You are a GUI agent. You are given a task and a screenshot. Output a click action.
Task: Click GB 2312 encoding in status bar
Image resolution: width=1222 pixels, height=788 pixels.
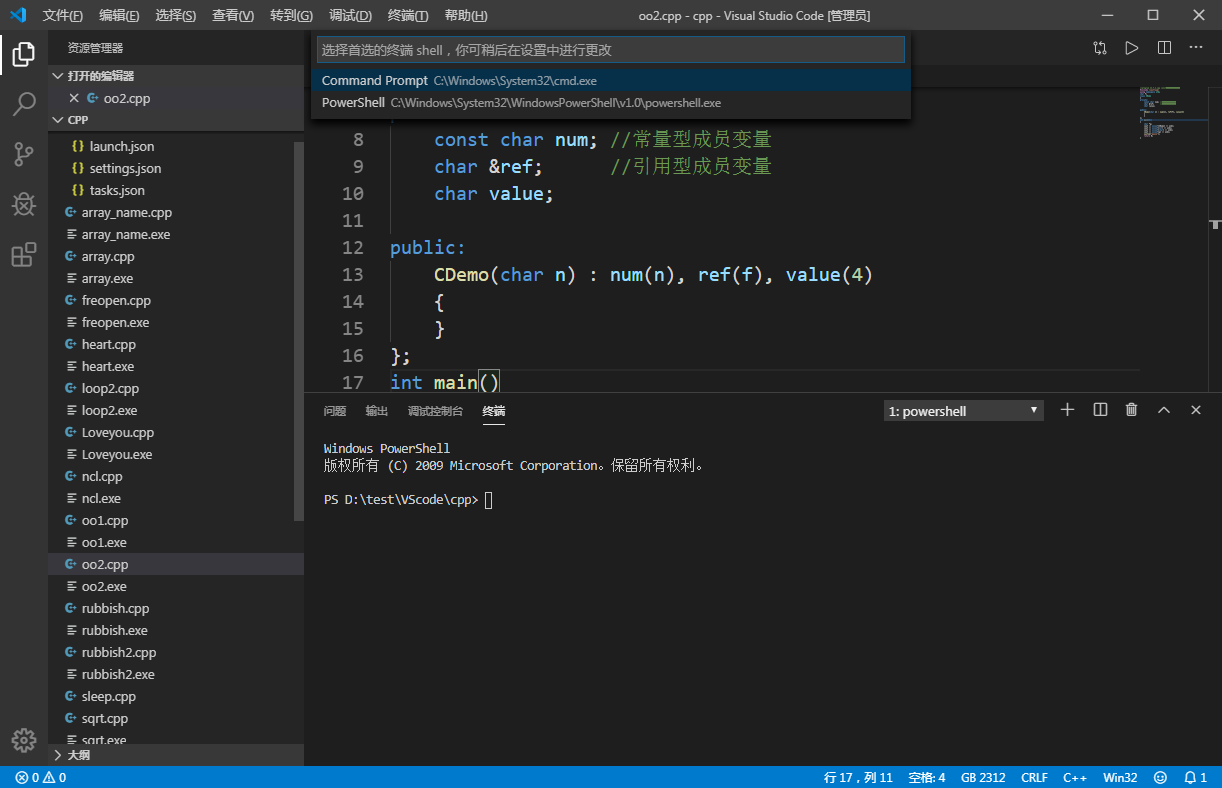982,777
